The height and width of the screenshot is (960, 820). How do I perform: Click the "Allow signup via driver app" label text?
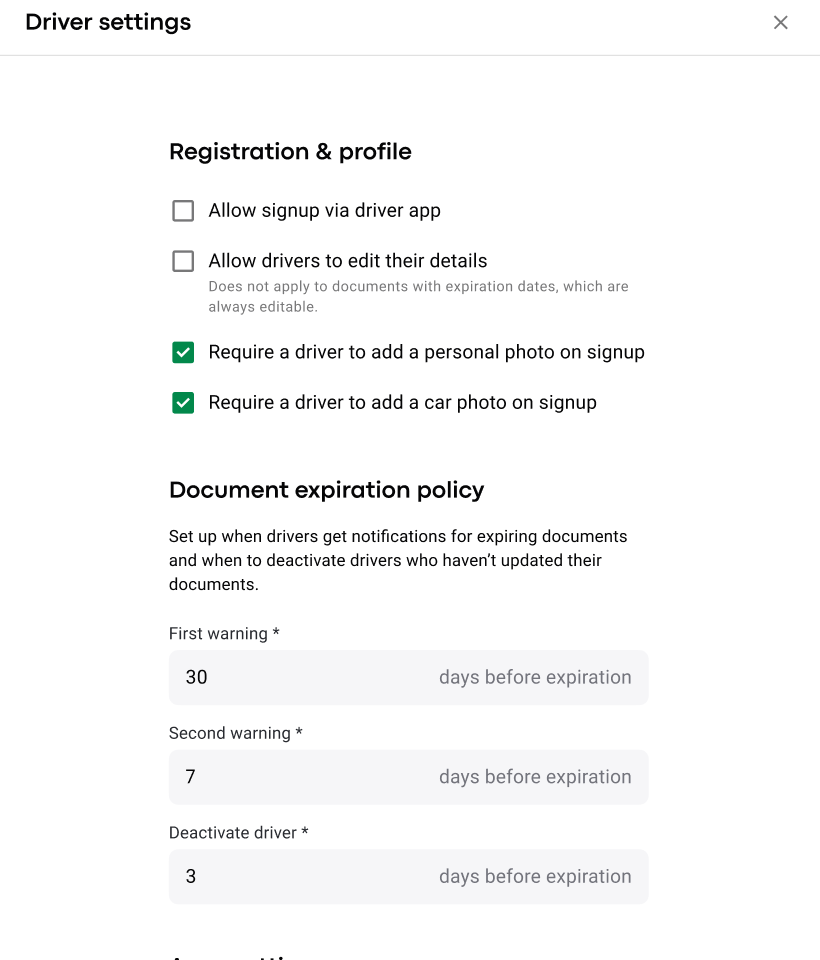(x=324, y=211)
